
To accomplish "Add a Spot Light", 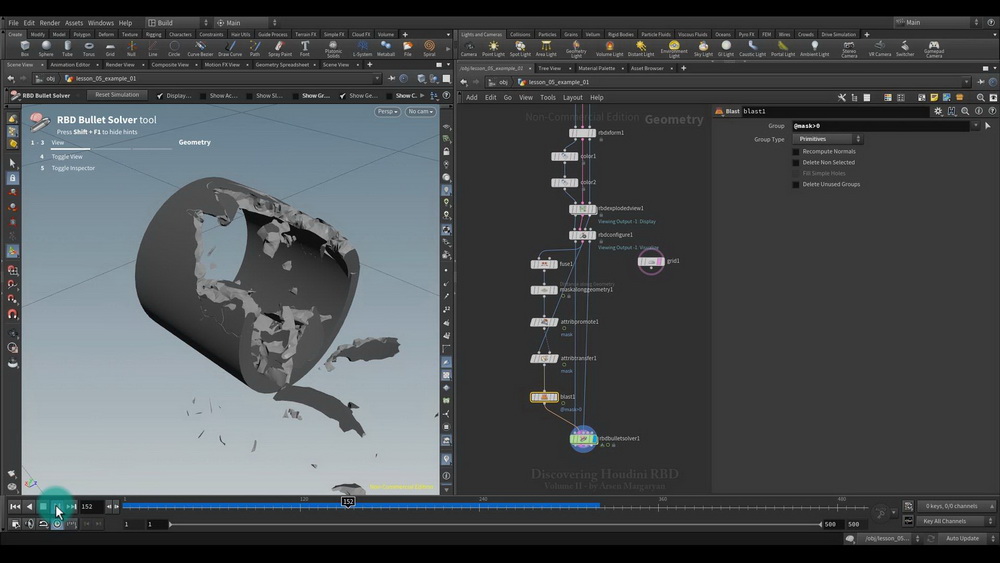I will pyautogui.click(x=520, y=48).
